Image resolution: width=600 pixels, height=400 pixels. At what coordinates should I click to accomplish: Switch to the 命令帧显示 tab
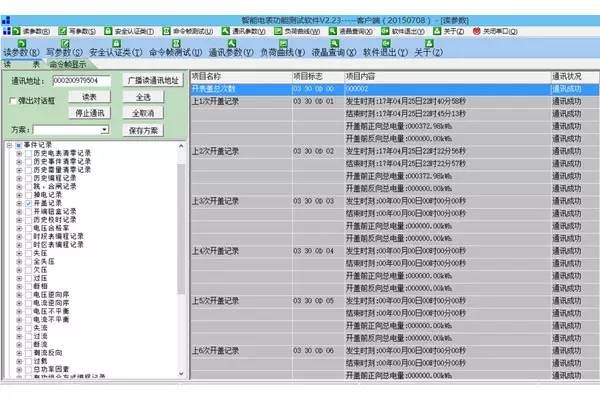tap(68, 64)
